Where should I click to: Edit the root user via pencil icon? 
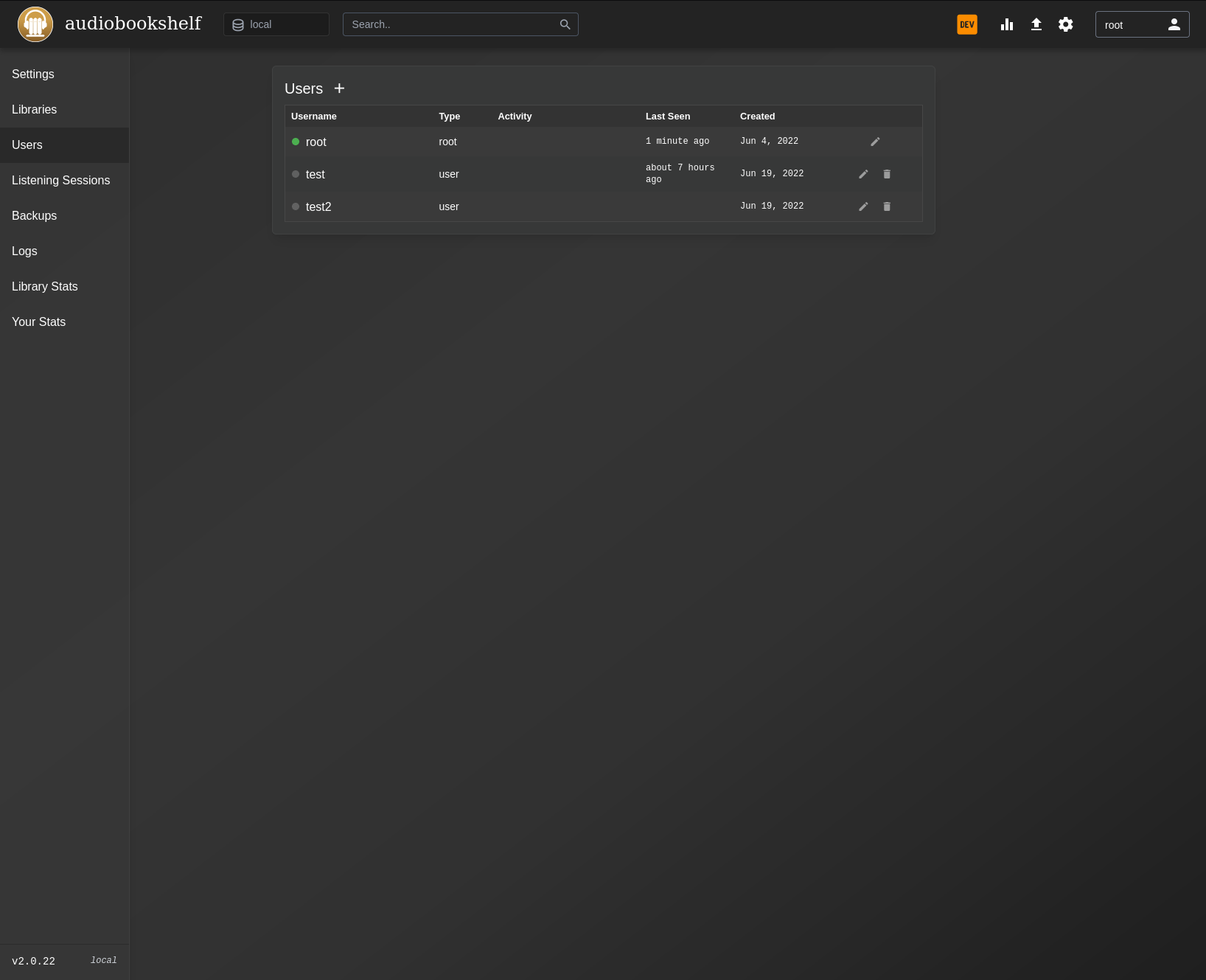[875, 142]
